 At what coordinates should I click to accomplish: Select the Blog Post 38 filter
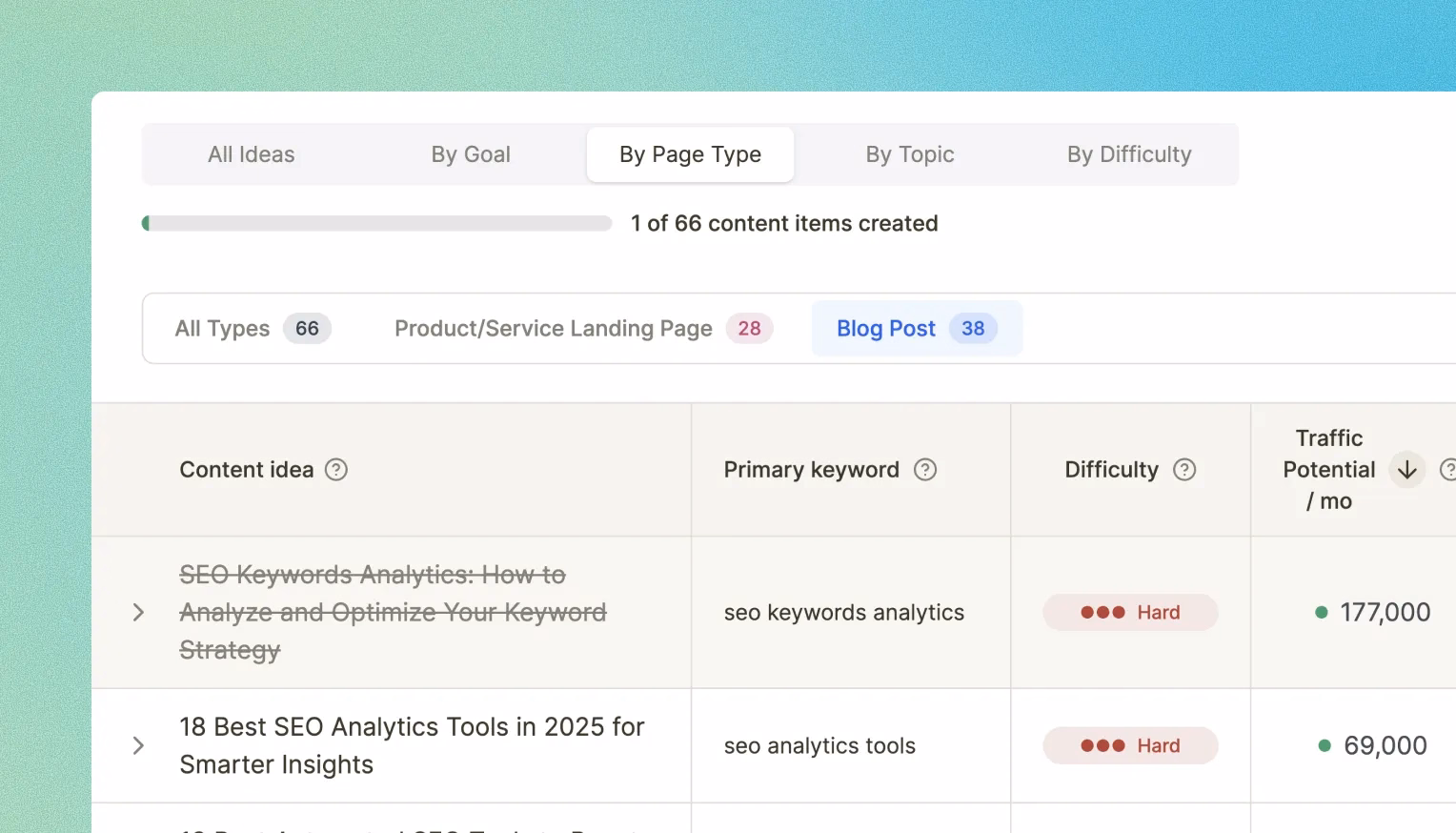click(x=916, y=329)
